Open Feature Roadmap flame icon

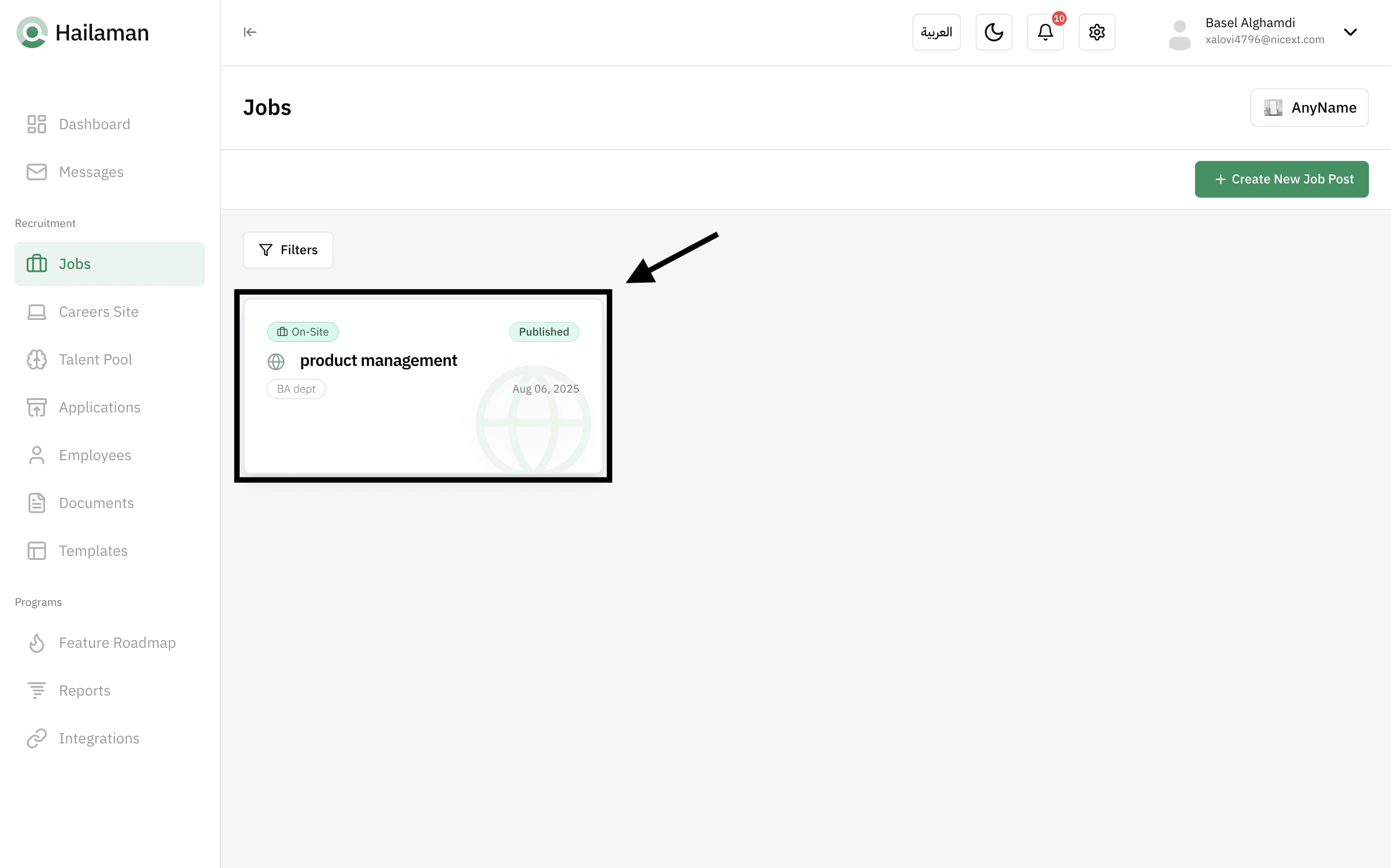click(37, 642)
